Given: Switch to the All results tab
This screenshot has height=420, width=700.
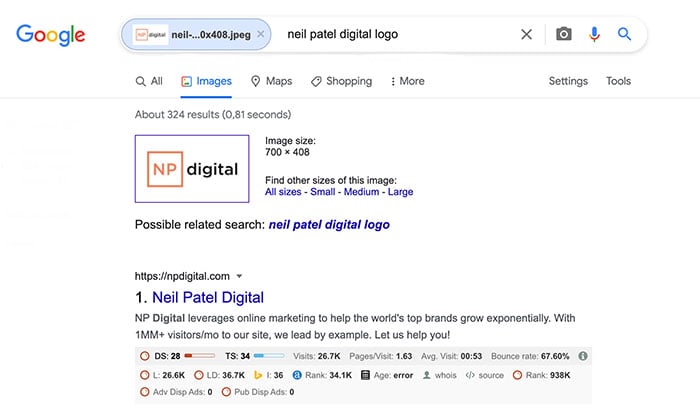Looking at the screenshot, I should [x=149, y=81].
